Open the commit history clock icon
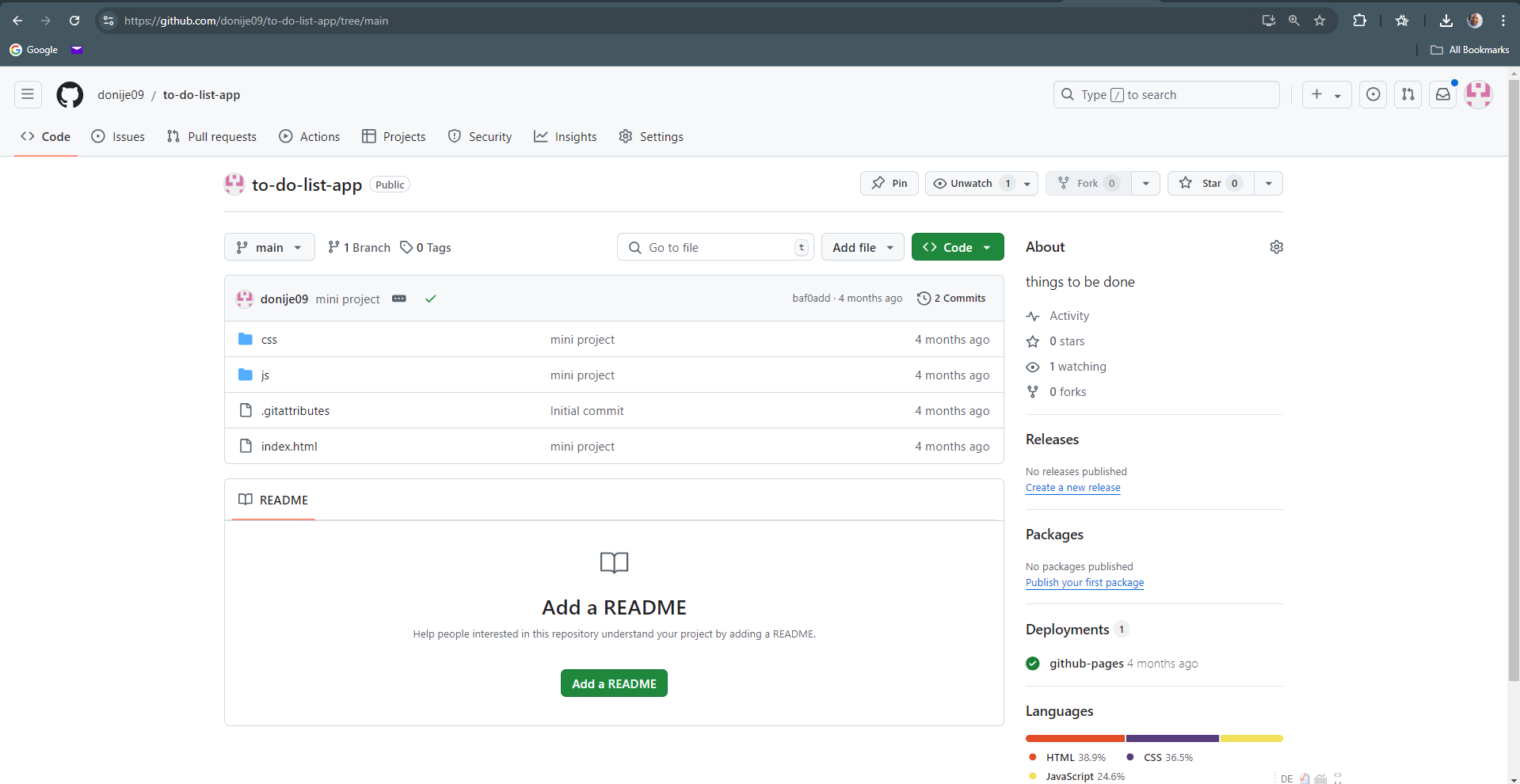Viewport: 1520px width, 784px height. [x=924, y=299]
